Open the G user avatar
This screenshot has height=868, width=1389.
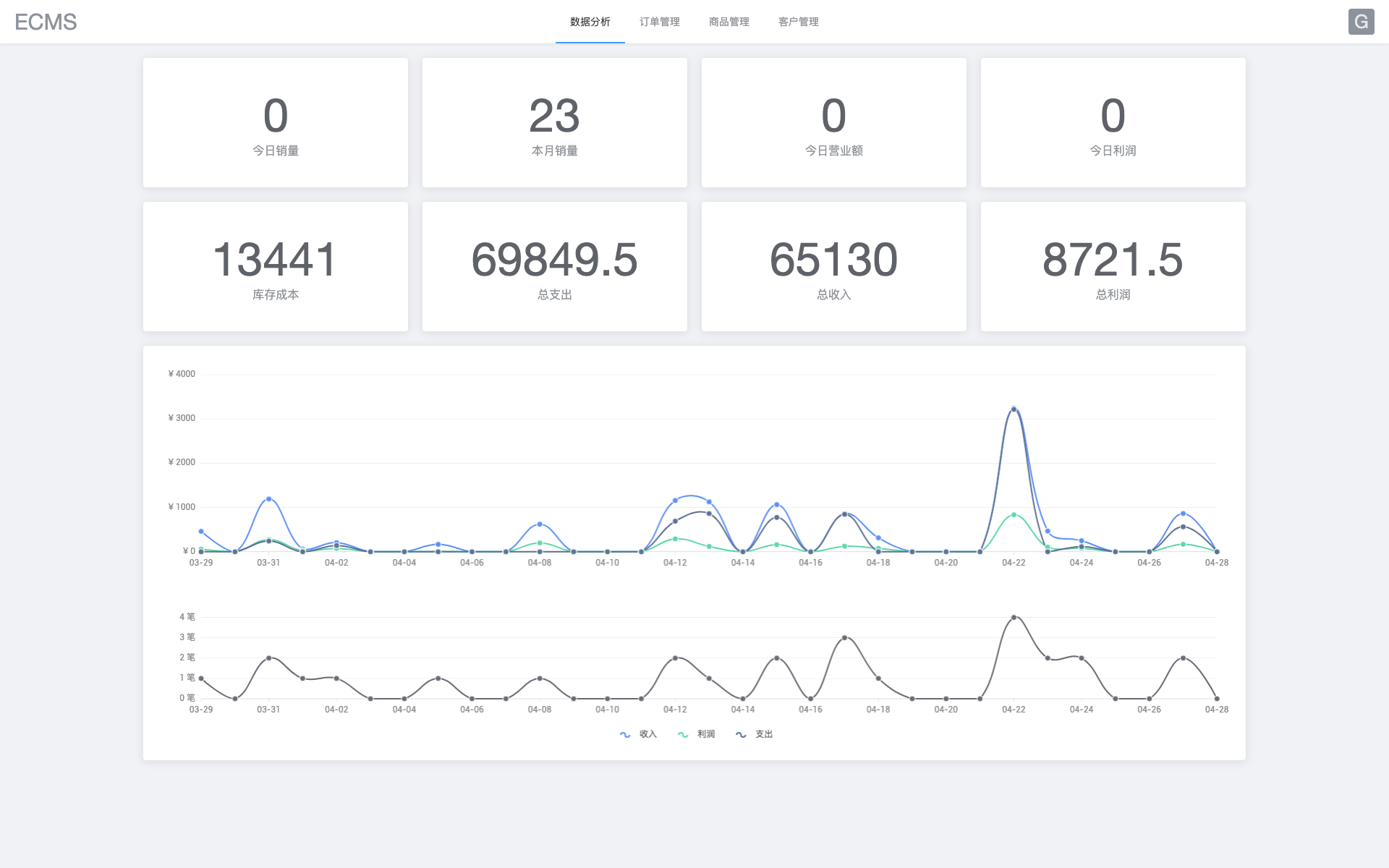coord(1361,22)
